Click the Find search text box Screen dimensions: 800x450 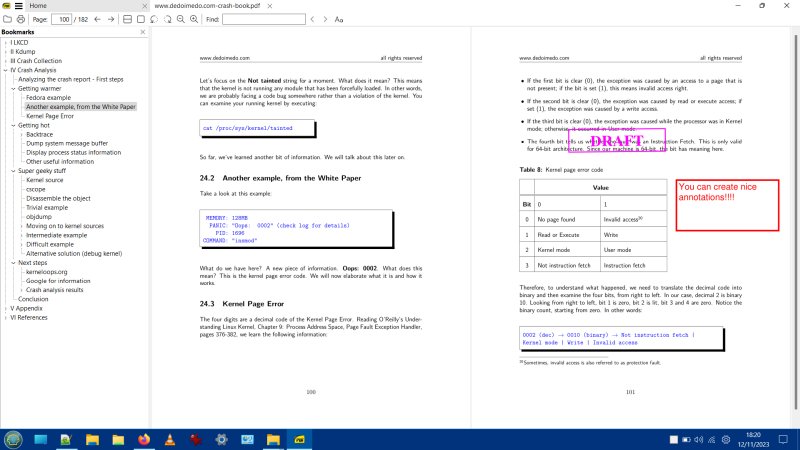264,19
